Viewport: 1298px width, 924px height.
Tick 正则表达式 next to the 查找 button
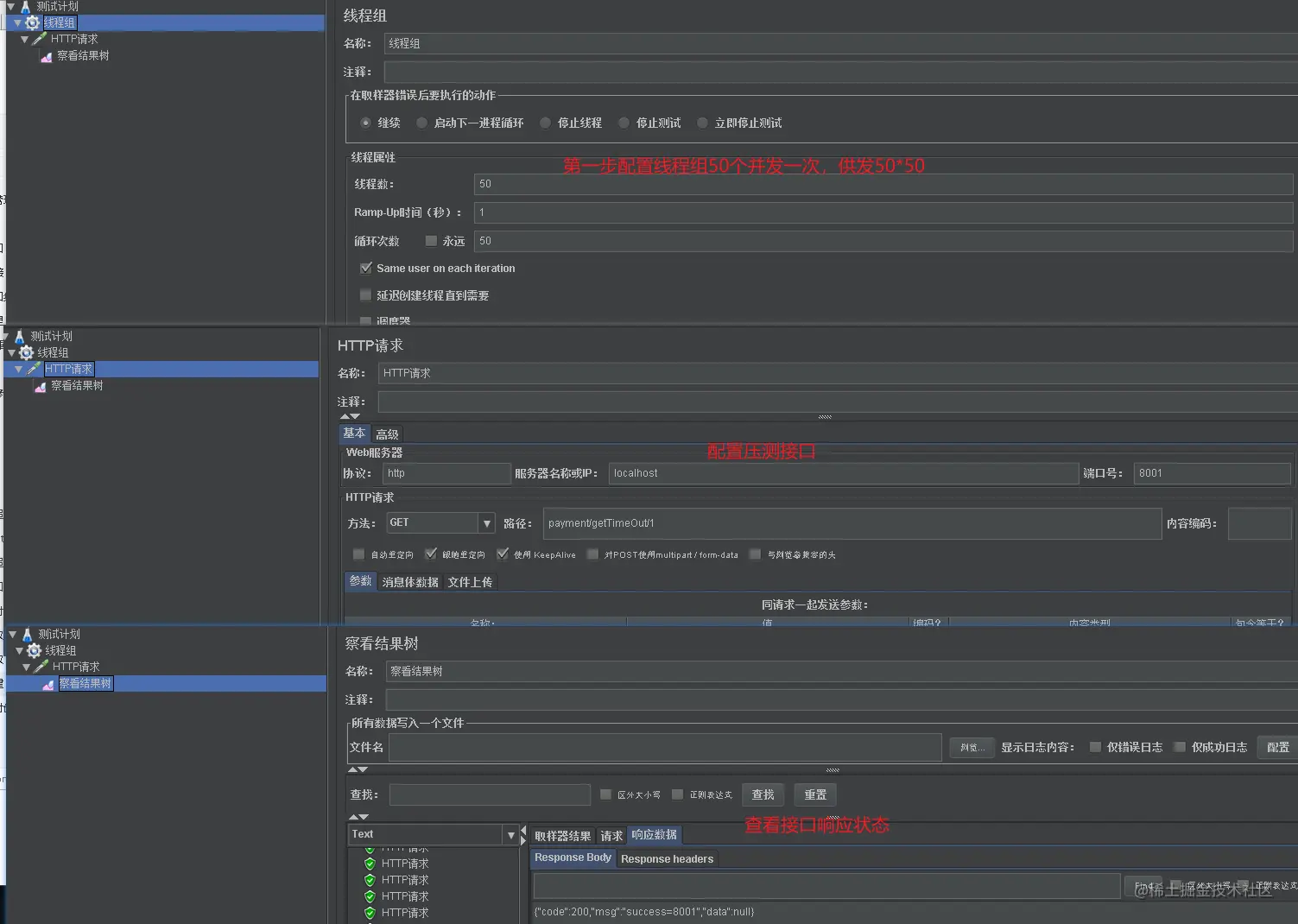pyautogui.click(x=677, y=794)
